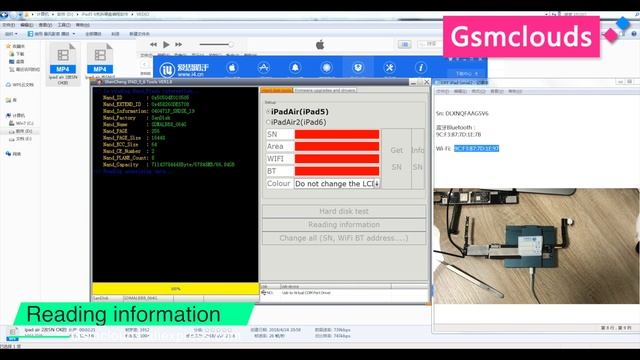Screen dimensions: 640x360
Task: Open the Desktop item in Explorer sidebar
Action: (17, 62)
